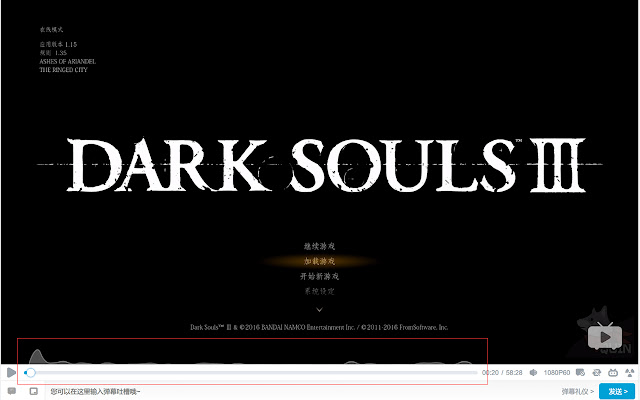Toggle danmaku display with the comment icon

pyautogui.click(x=580, y=373)
